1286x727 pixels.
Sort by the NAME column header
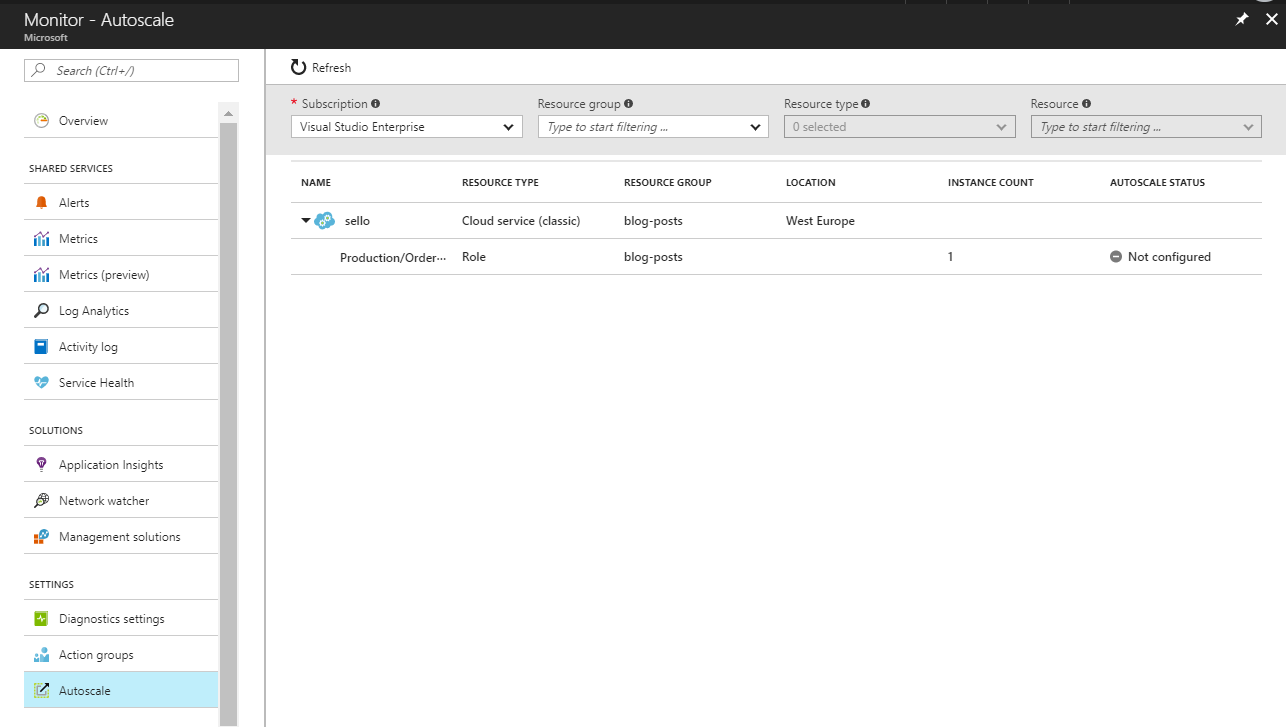coord(316,183)
